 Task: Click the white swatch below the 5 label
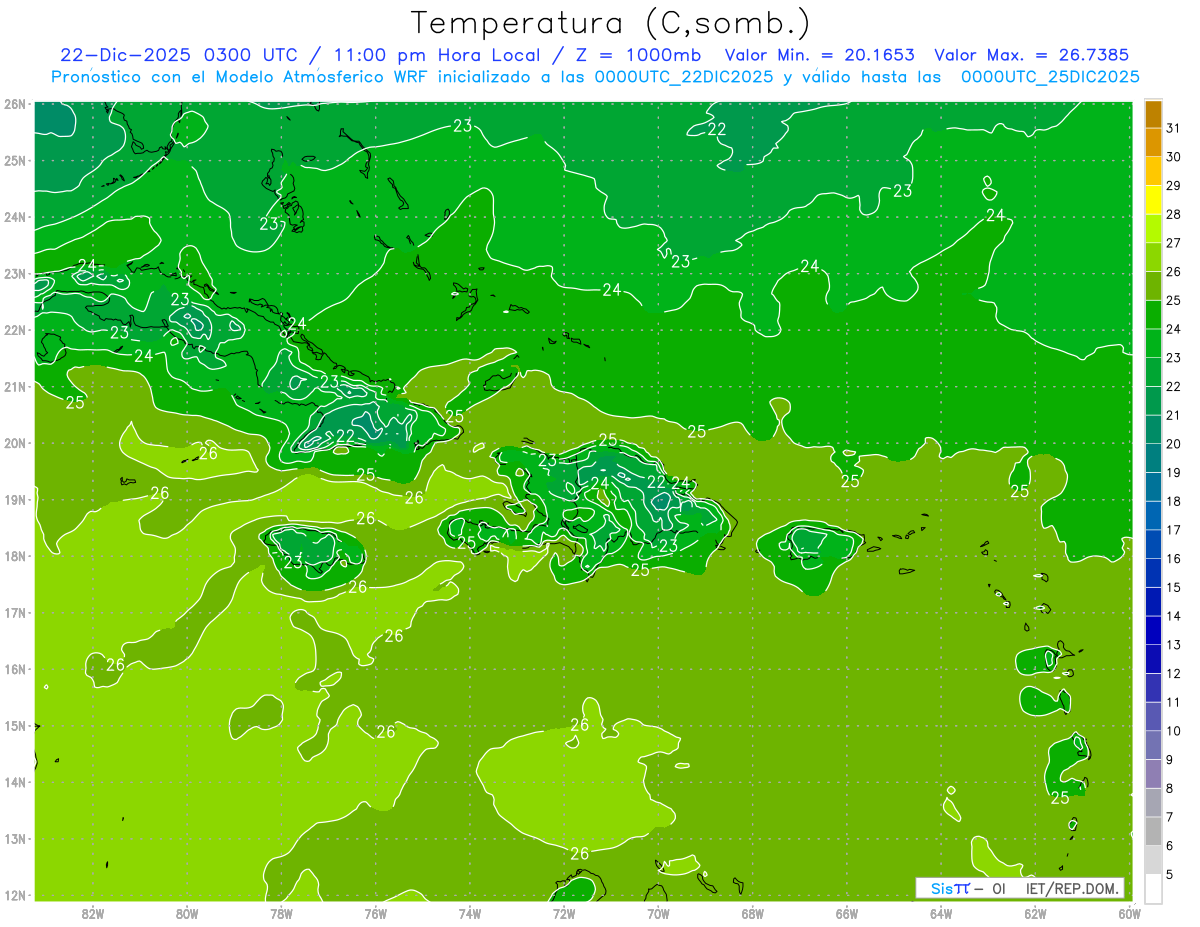point(1153,888)
